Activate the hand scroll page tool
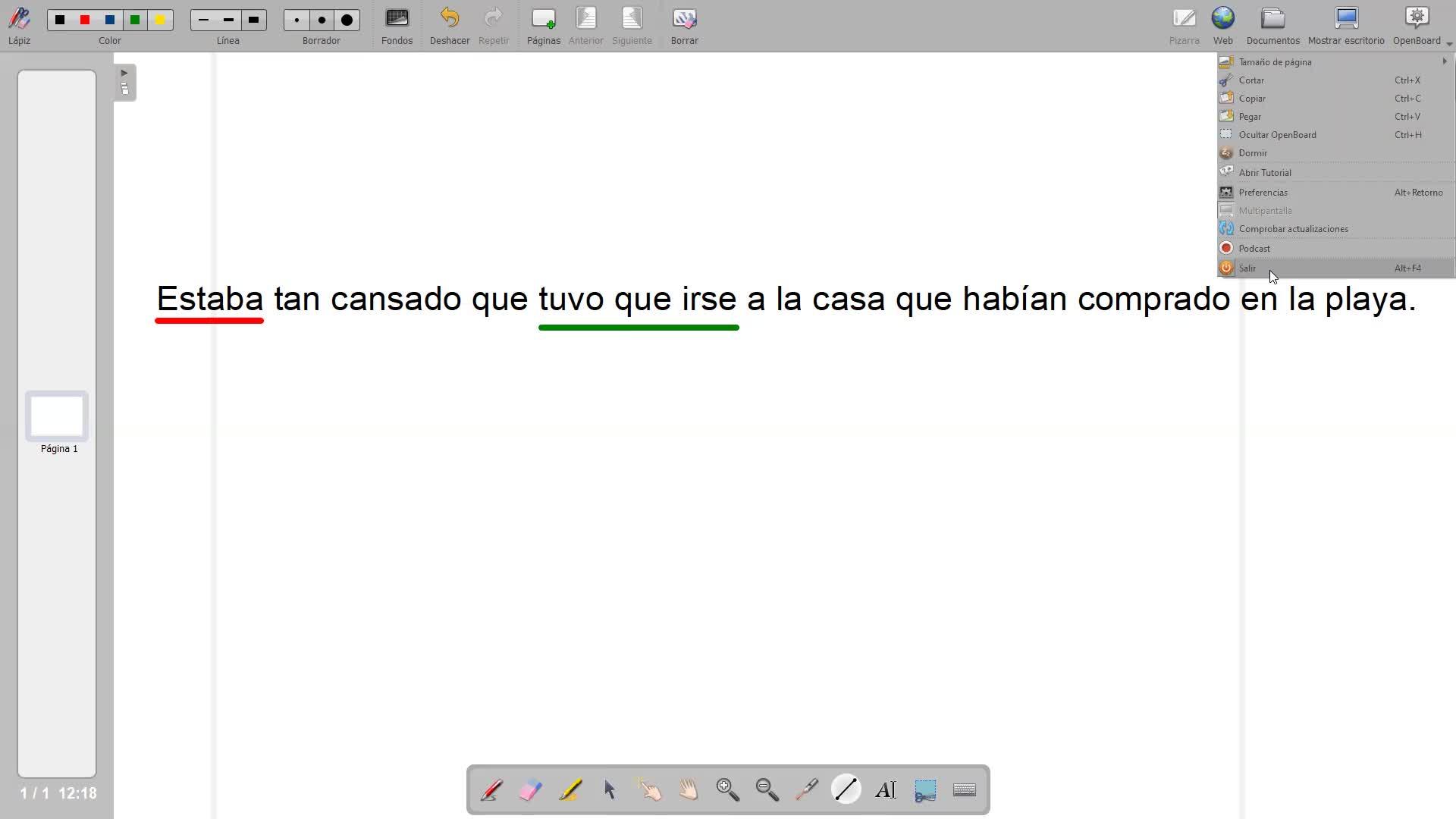1456x819 pixels. [689, 790]
